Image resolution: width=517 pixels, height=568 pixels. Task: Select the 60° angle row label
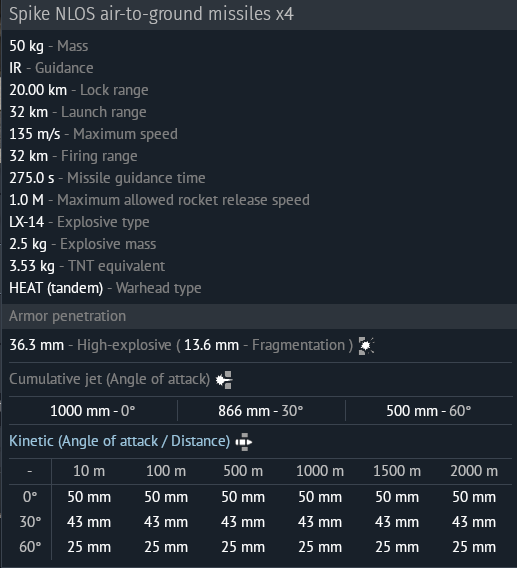click(x=30, y=547)
